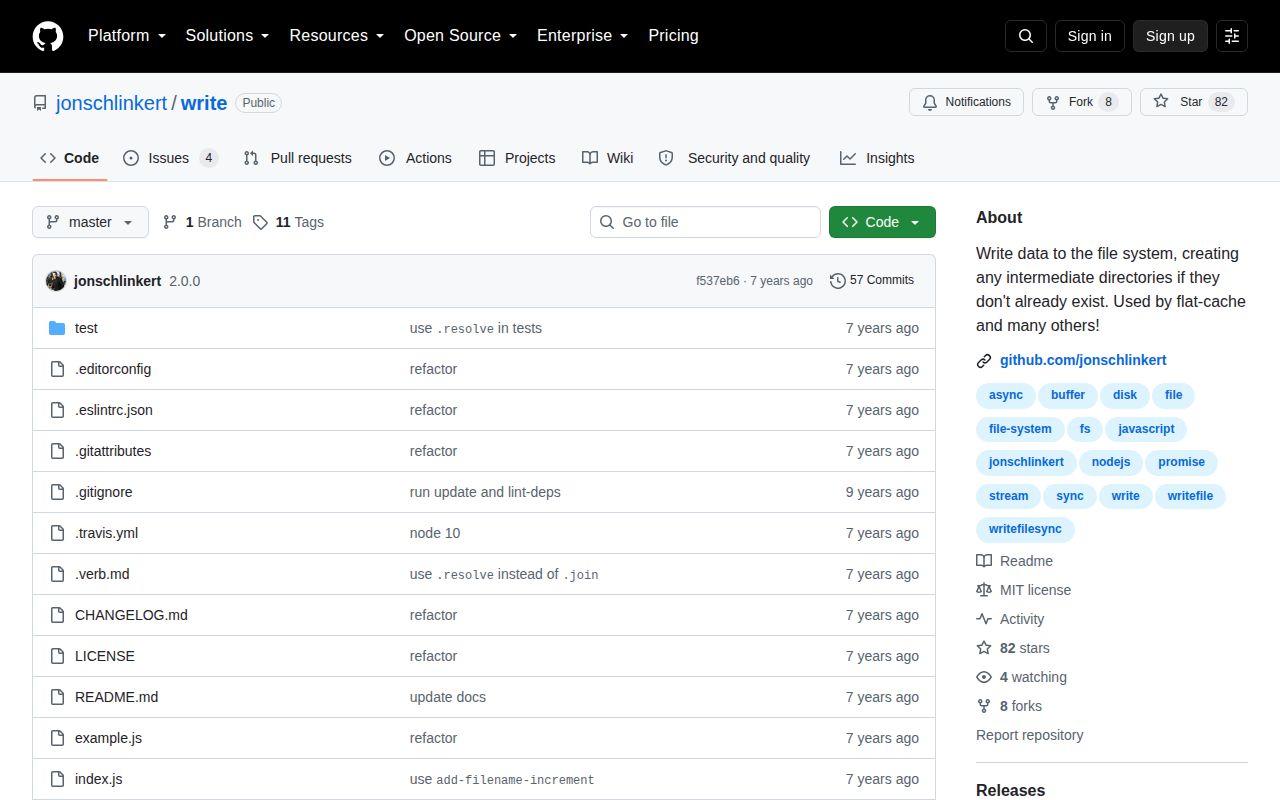Expand the Platform menu

[x=127, y=36]
